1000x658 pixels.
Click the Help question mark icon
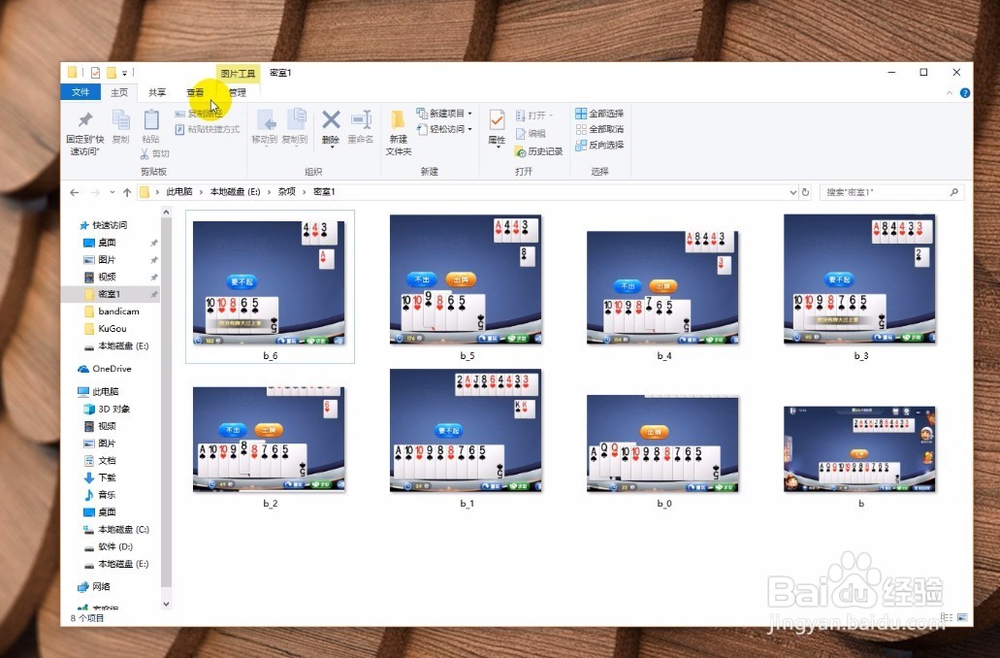tap(965, 93)
